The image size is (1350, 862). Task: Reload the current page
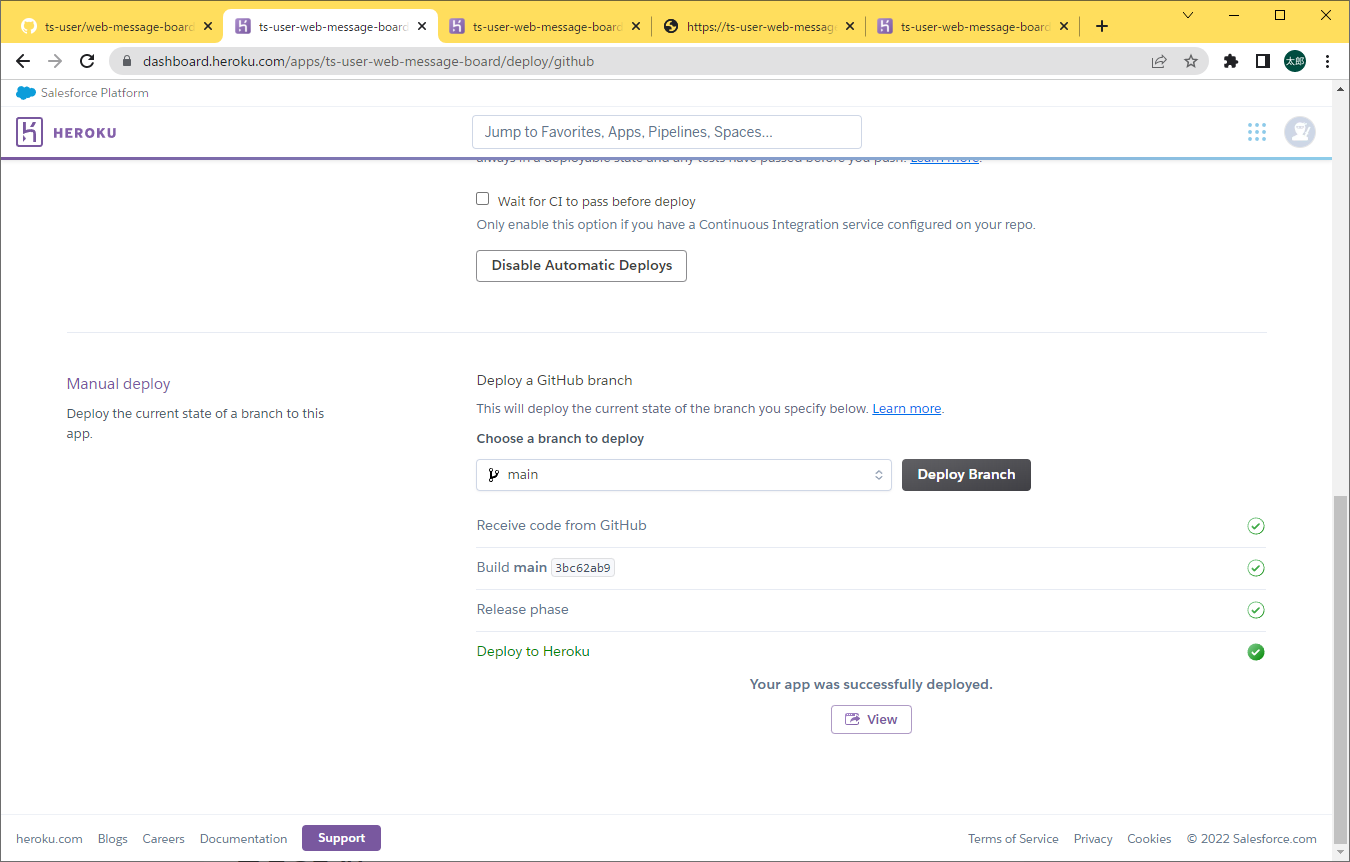tap(87, 61)
